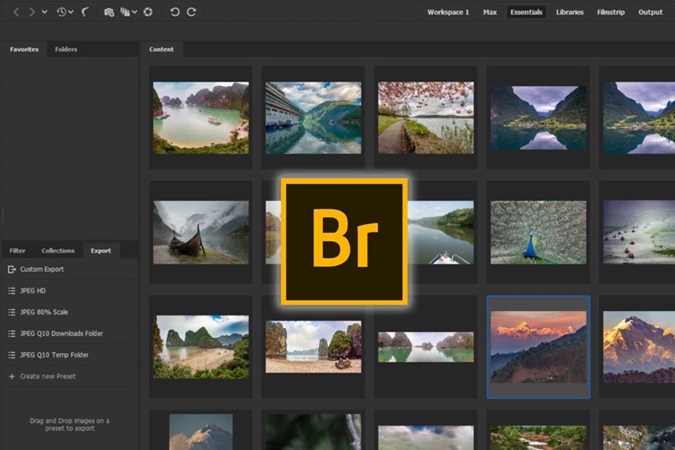Screen dimensions: 675x450
Task: Open the Libraries workspace
Action: (570, 12)
